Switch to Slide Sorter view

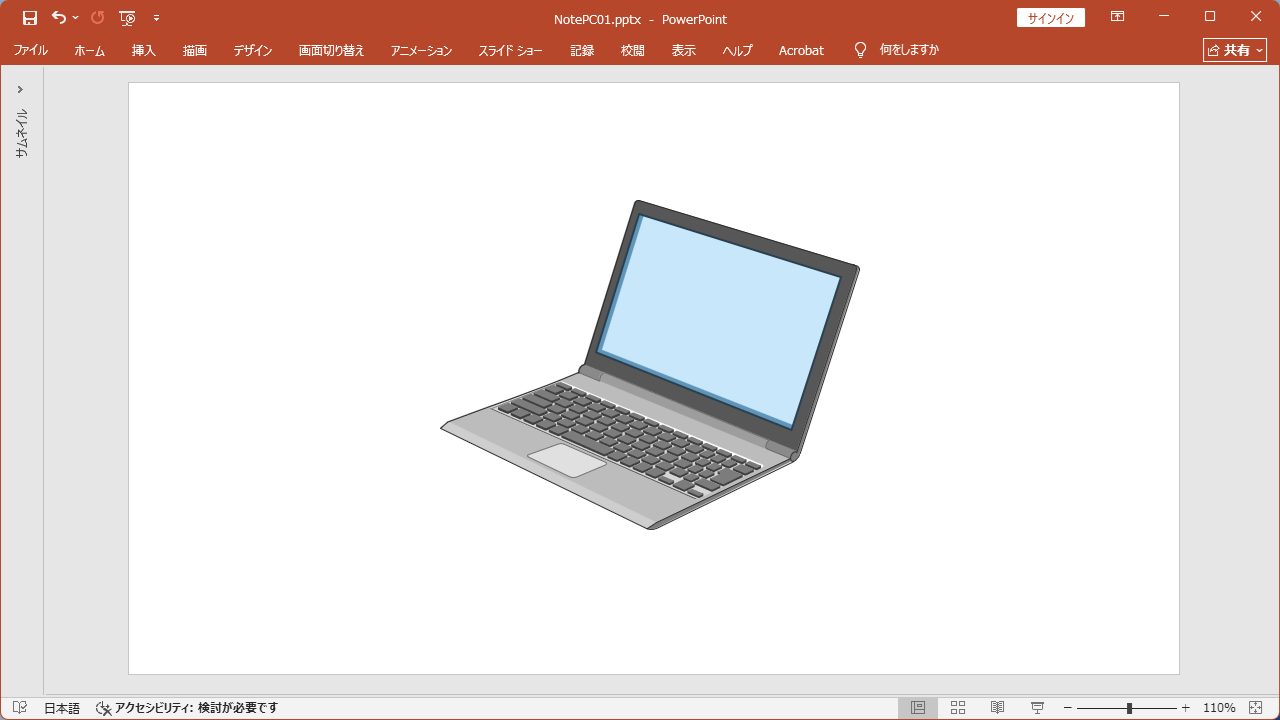(x=957, y=707)
